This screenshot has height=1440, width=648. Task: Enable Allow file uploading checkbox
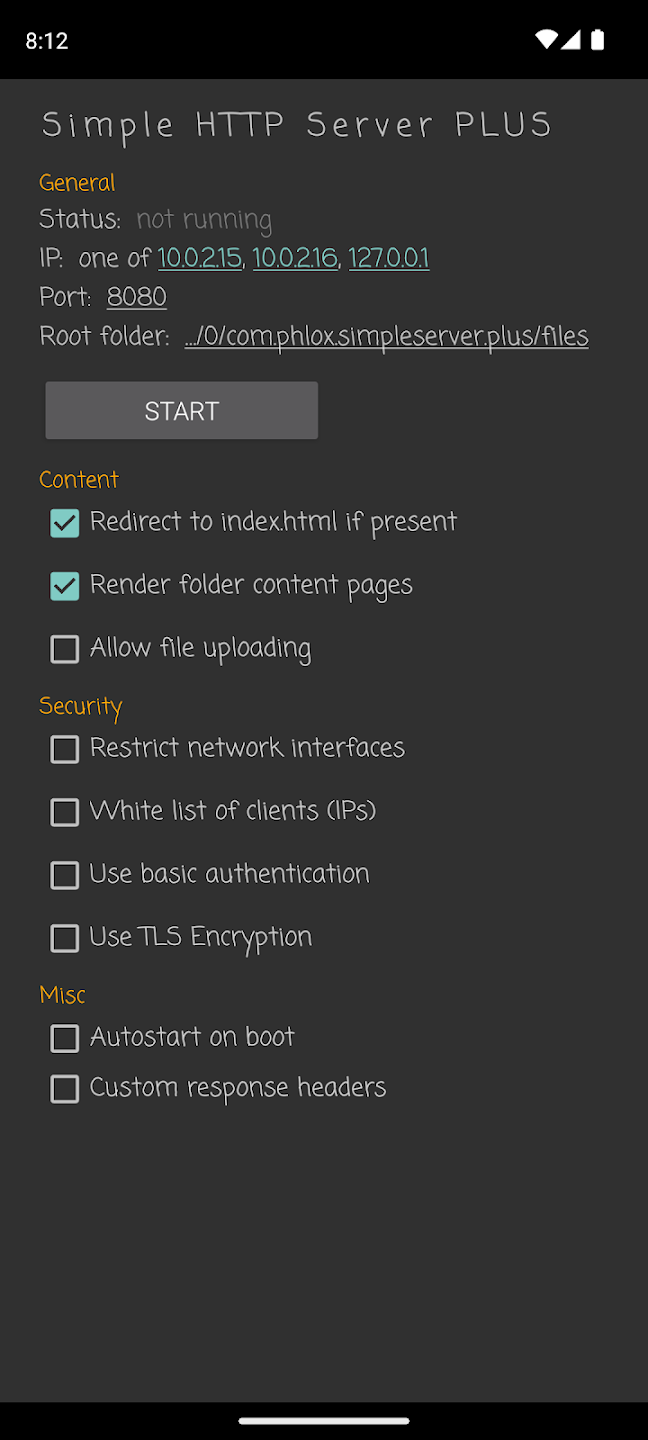[x=65, y=649]
